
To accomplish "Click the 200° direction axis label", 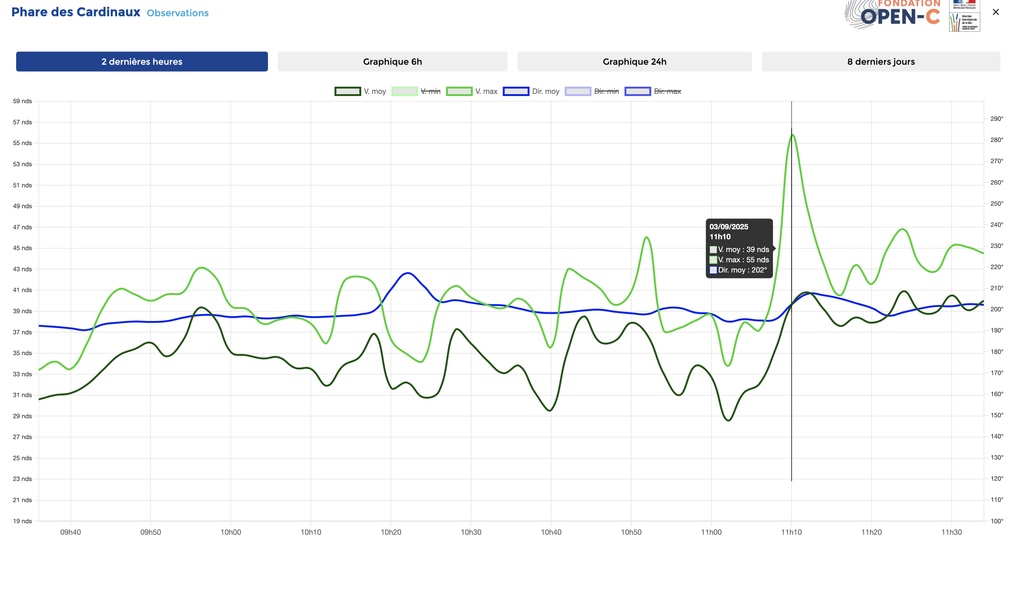I will click(x=997, y=310).
